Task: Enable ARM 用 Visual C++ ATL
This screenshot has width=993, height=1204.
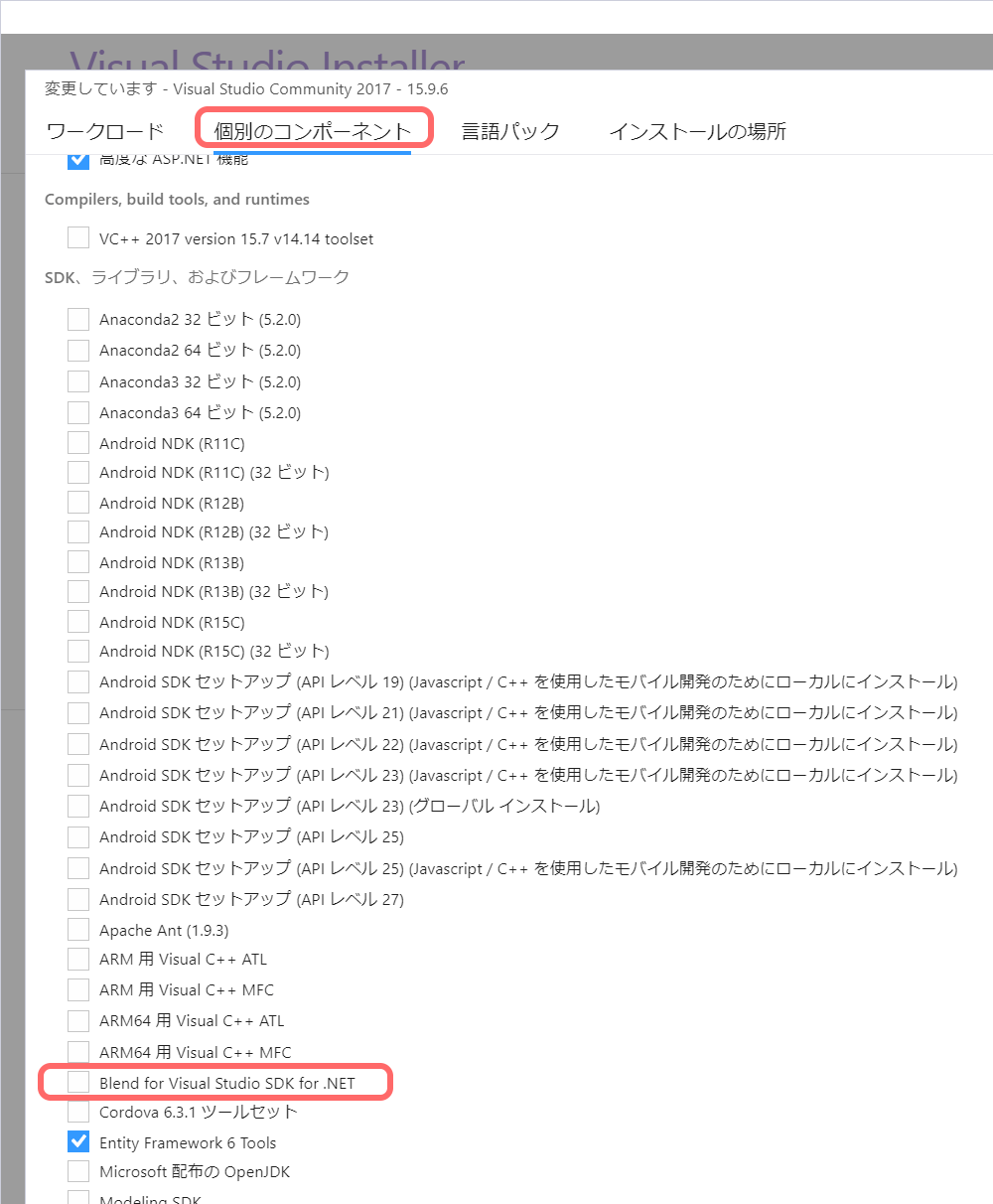Action: 78,960
